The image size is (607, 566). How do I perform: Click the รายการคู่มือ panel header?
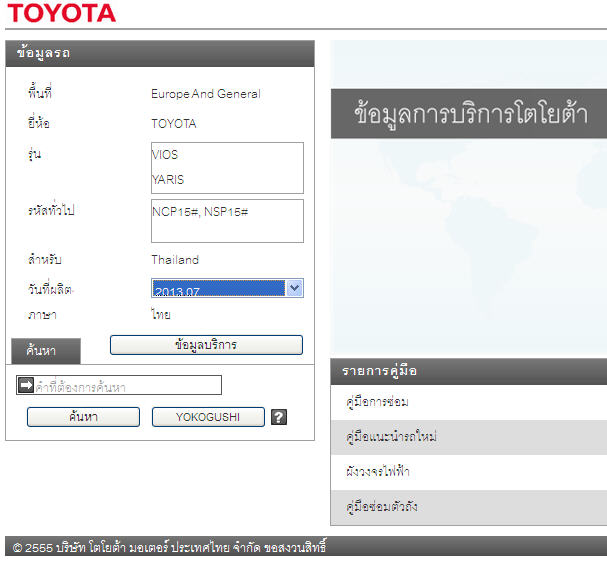469,371
